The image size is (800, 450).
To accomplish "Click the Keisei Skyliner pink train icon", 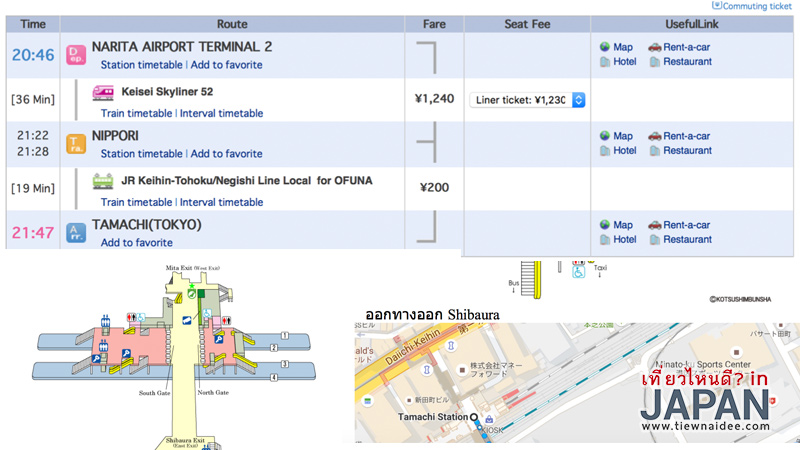I will 103,92.
